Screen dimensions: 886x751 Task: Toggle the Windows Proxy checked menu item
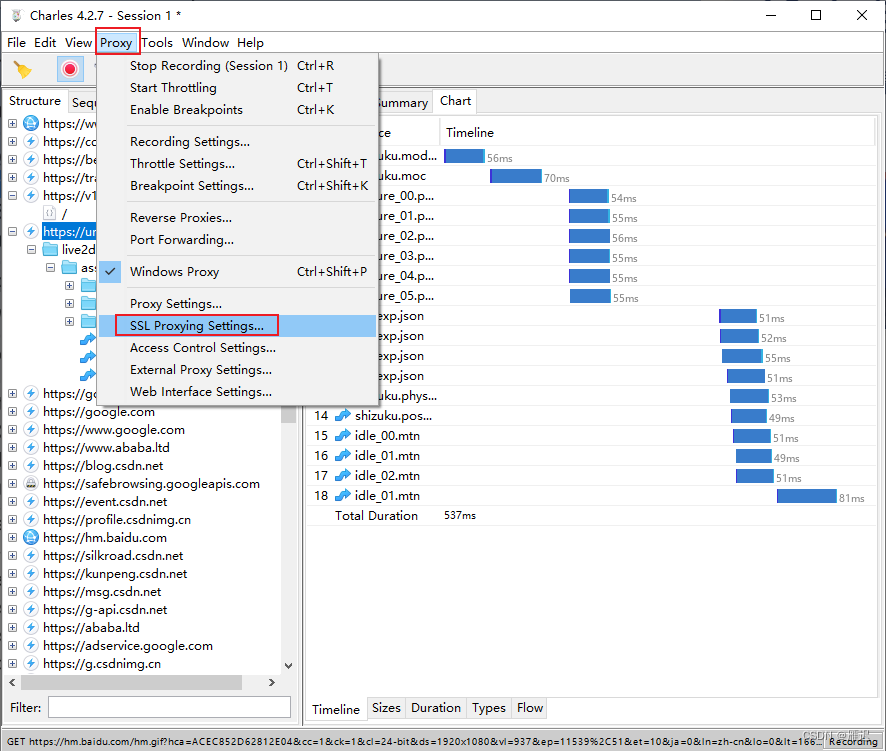tap(237, 272)
